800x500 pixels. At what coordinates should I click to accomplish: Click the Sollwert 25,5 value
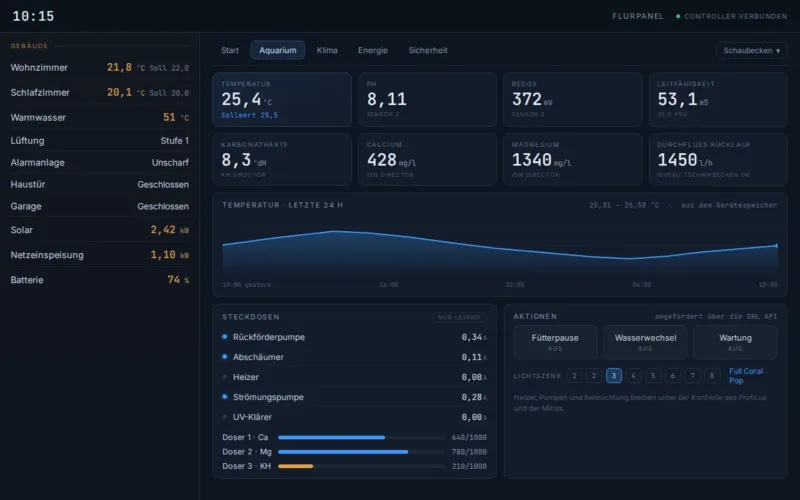click(249, 115)
